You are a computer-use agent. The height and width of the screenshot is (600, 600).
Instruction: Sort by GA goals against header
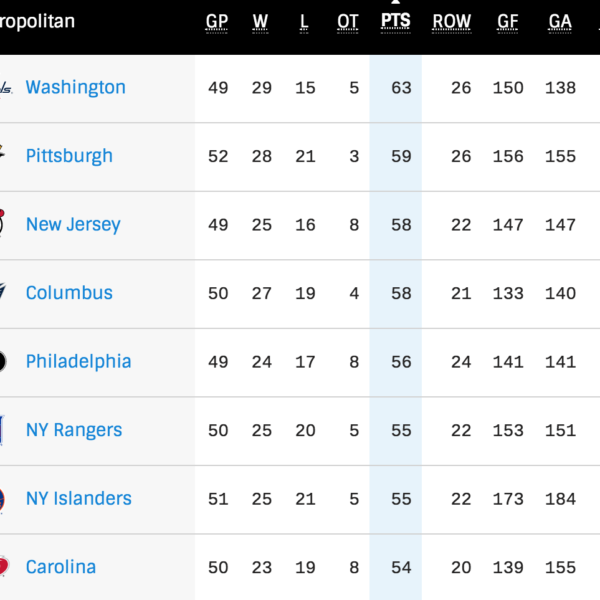(x=560, y=22)
